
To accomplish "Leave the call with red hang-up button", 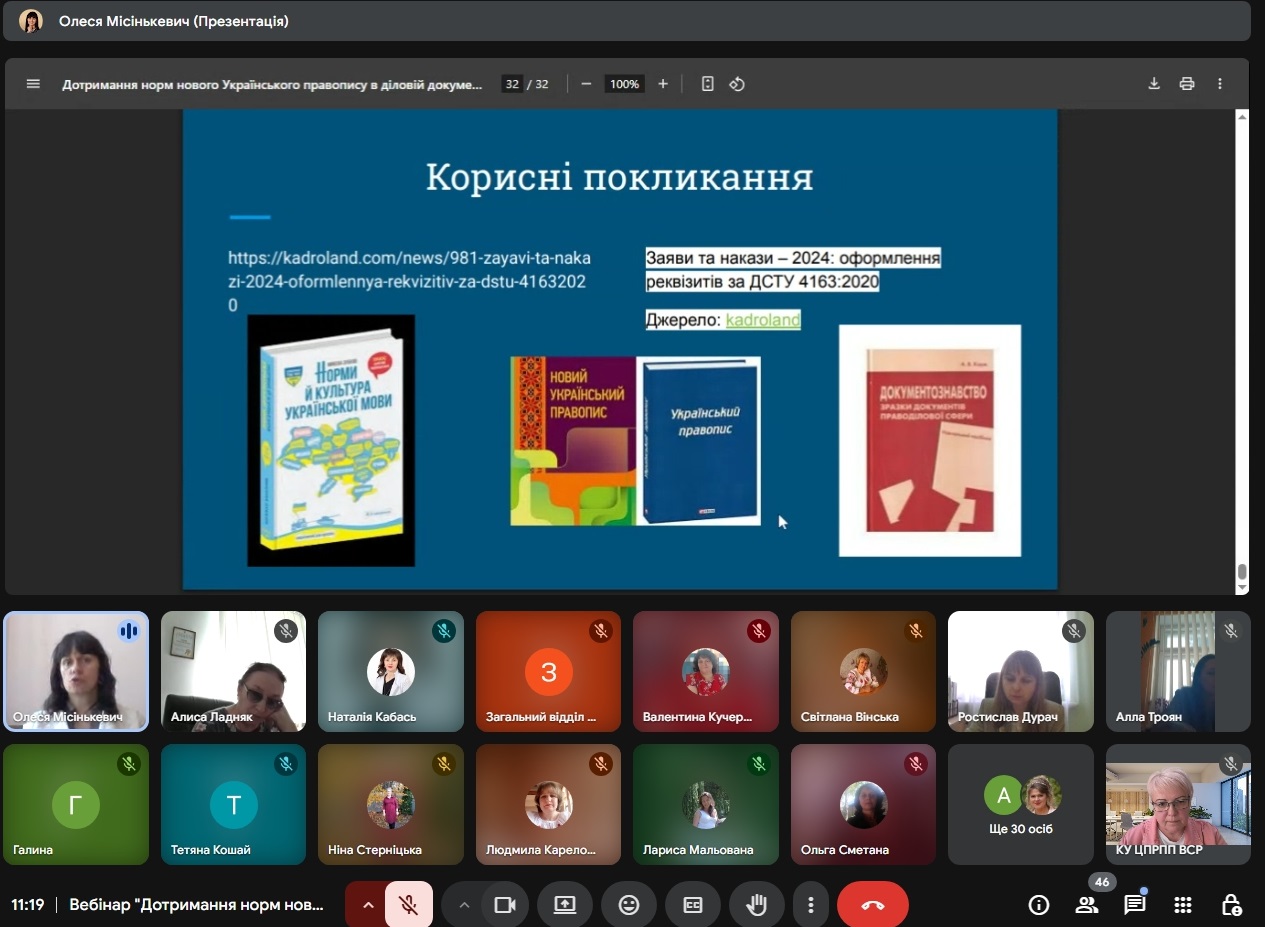I will (872, 905).
